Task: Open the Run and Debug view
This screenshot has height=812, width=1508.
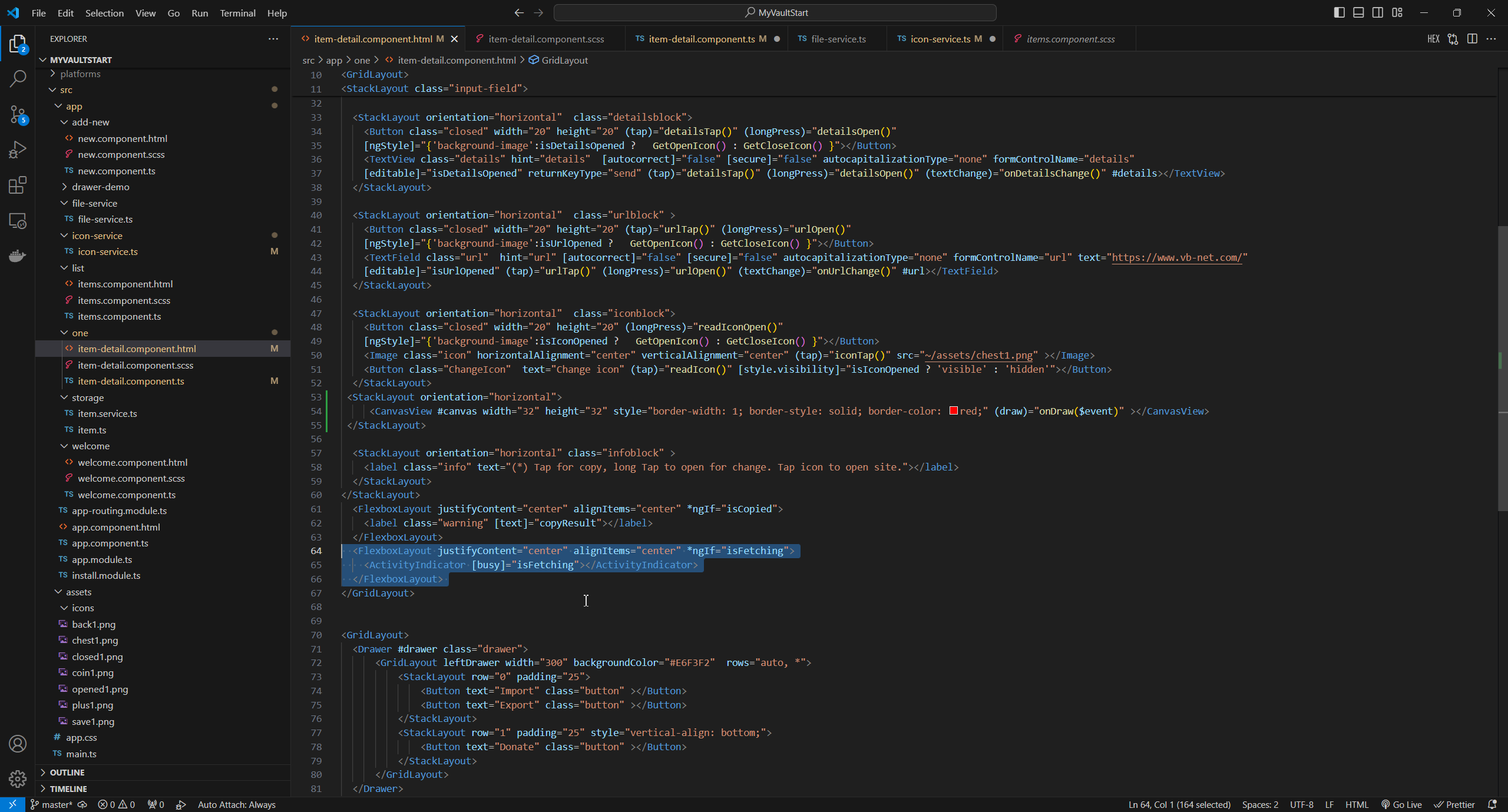Action: (17, 150)
